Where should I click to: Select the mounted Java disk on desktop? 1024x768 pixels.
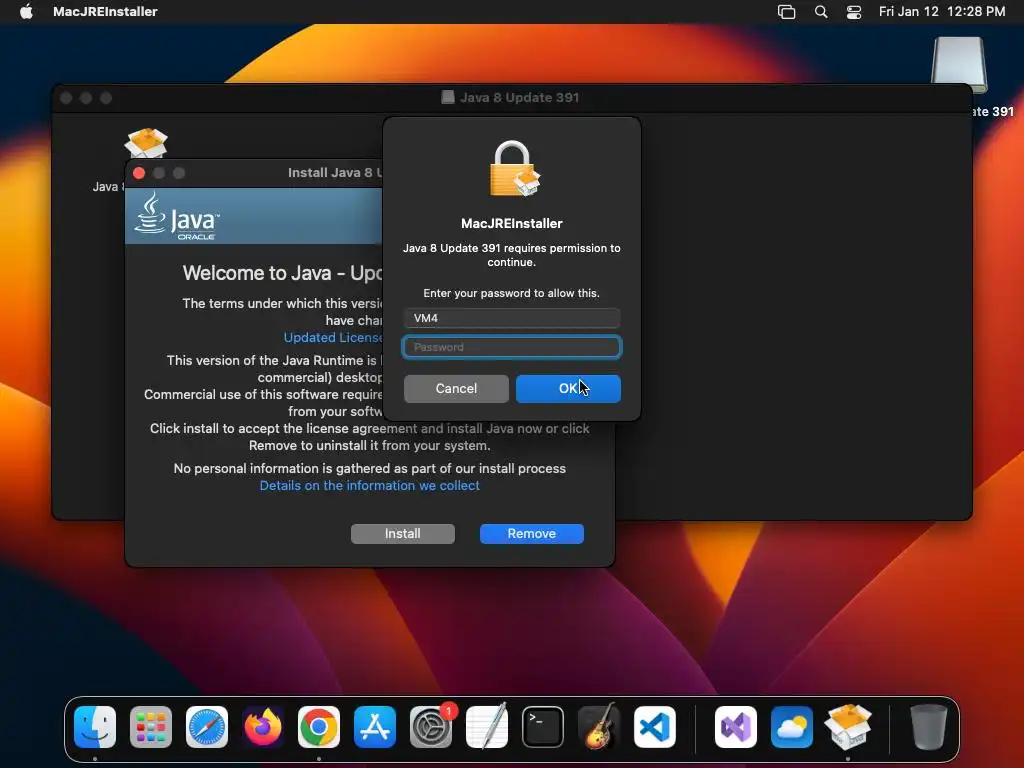pos(959,65)
